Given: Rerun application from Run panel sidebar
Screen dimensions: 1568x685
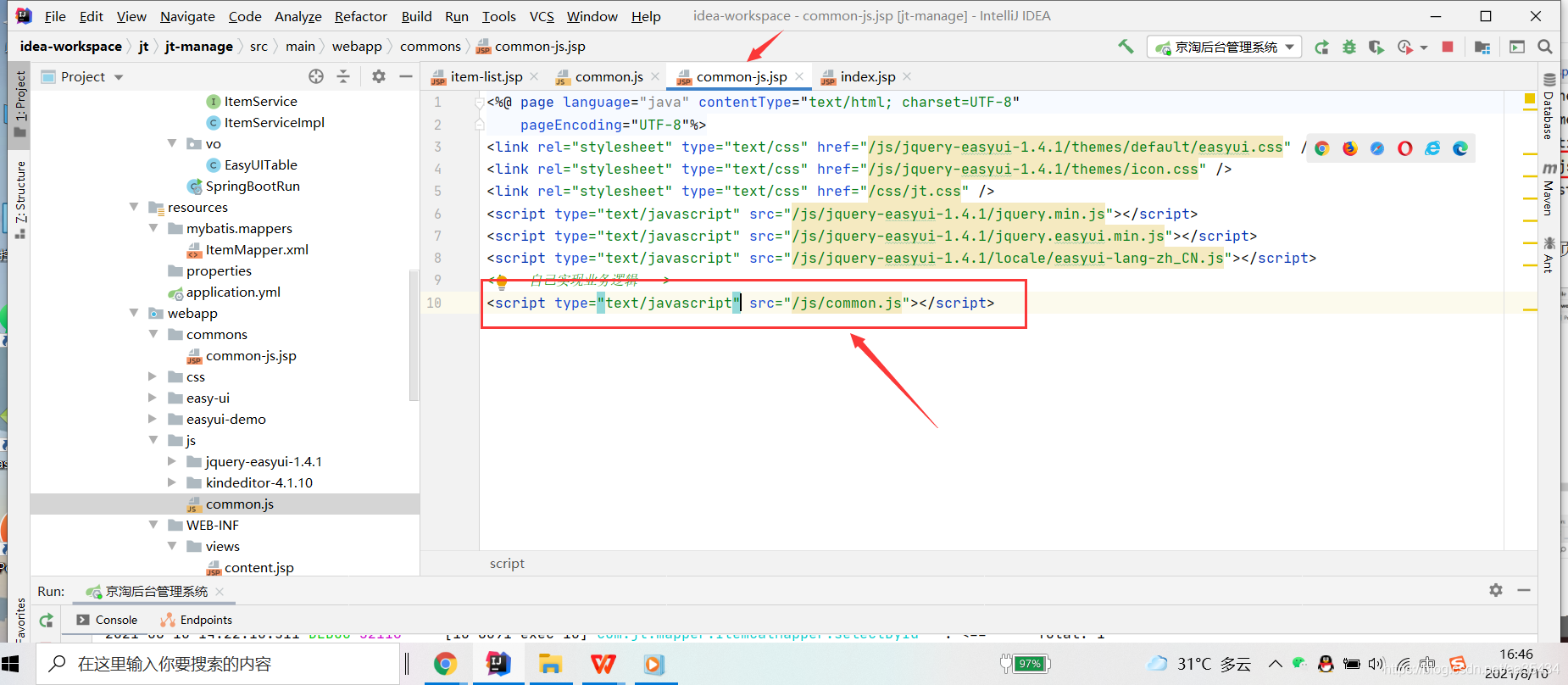Looking at the screenshot, I should point(47,620).
